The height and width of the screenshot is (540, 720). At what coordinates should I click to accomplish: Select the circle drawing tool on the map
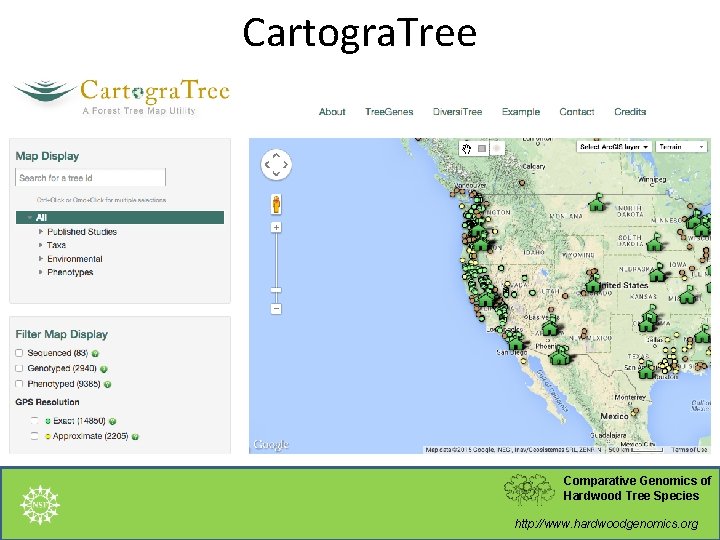[497, 148]
